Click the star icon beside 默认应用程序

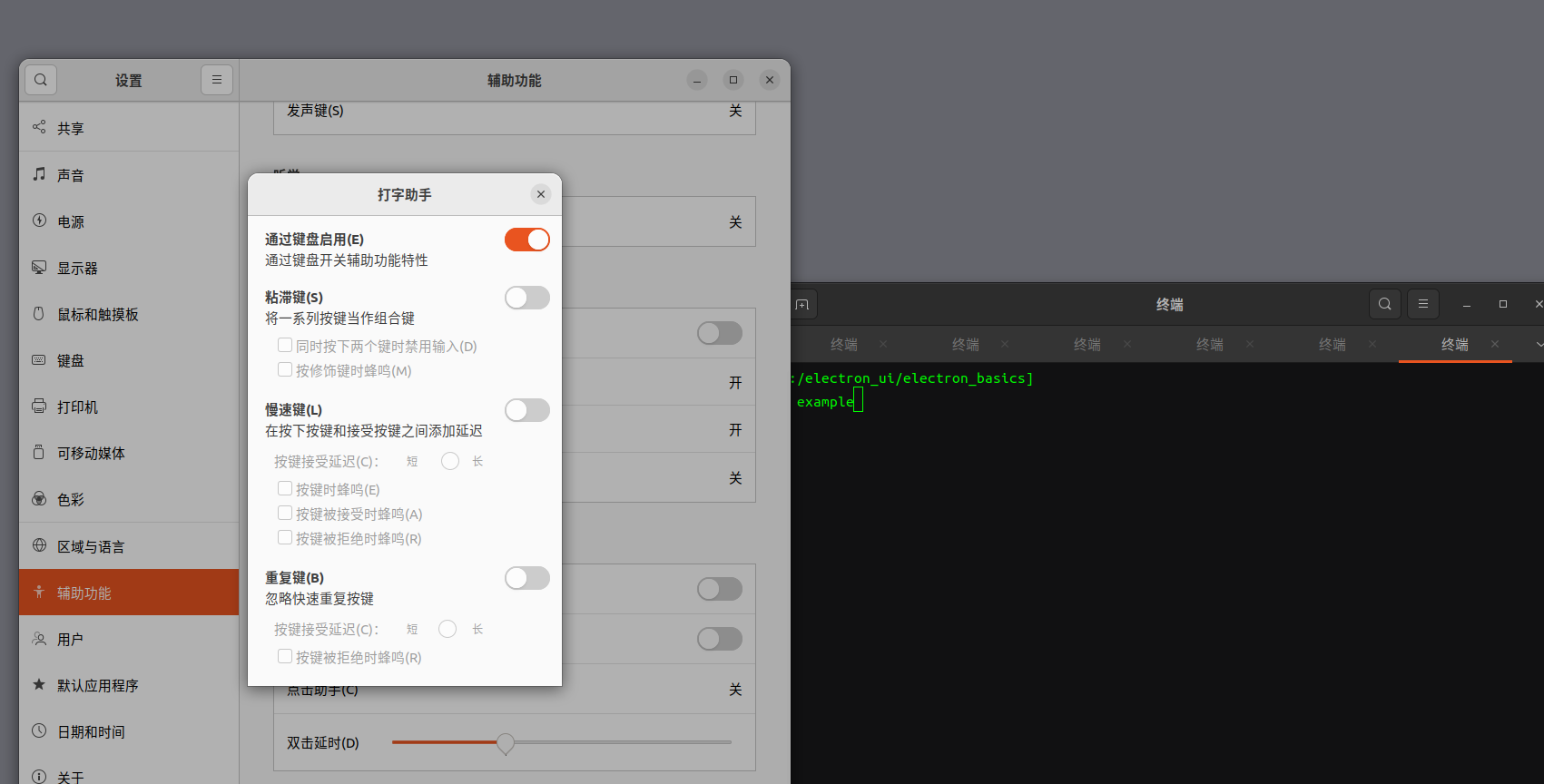click(x=39, y=684)
